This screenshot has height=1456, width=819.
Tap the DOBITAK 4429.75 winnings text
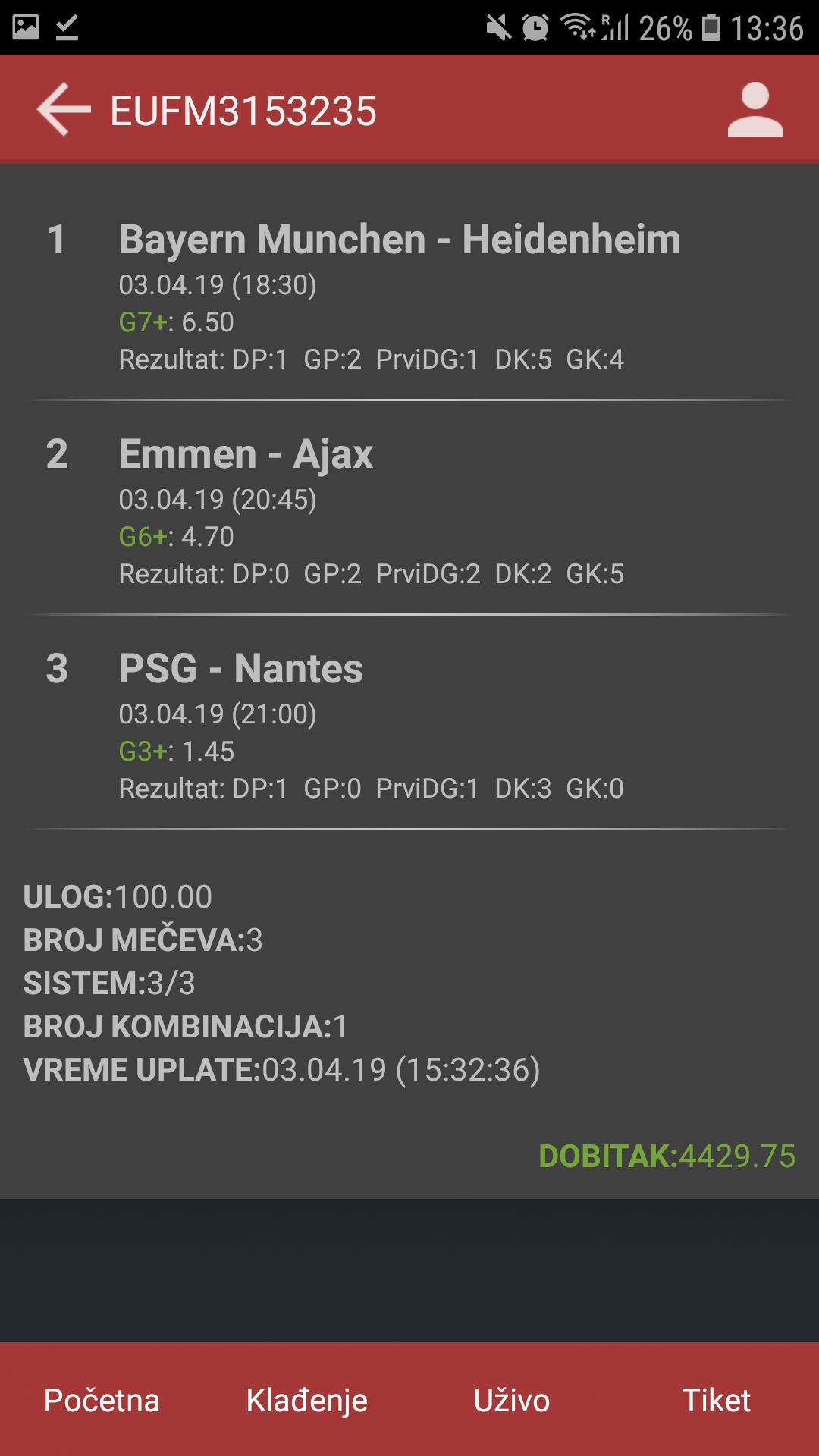(667, 1156)
